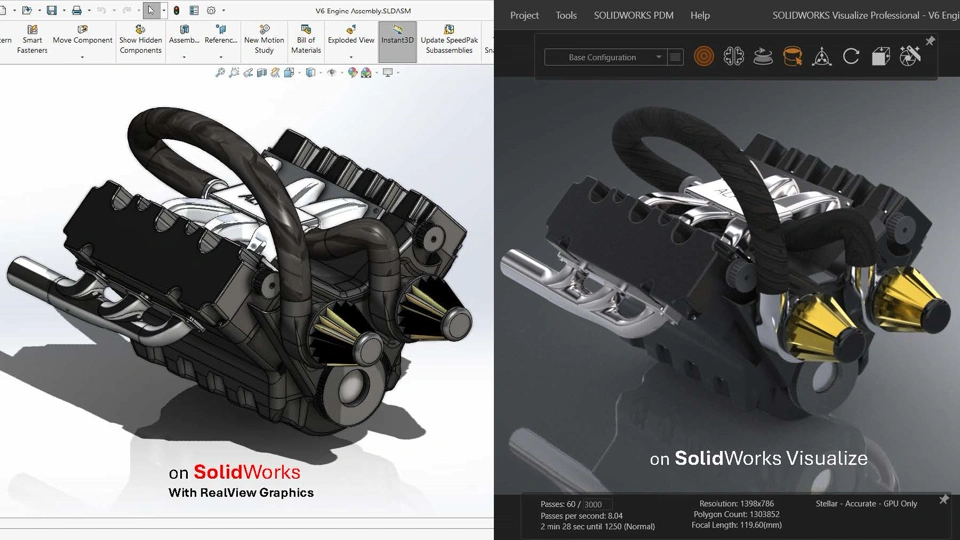960x540 pixels.
Task: Click Dynamic Annotation Views icon
Action: pyautogui.click(x=276, y=72)
